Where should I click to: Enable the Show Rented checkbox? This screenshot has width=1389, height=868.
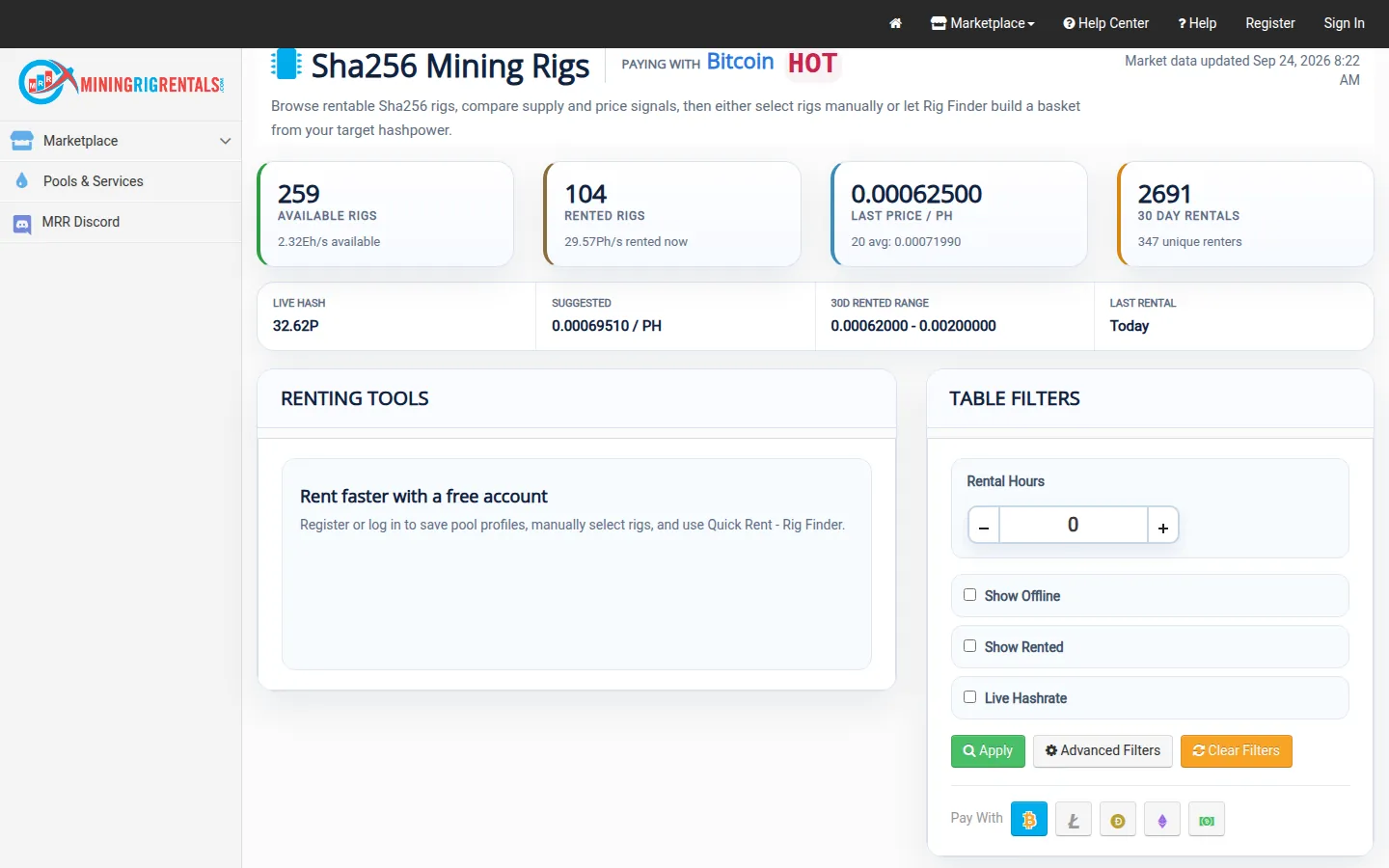[969, 646]
